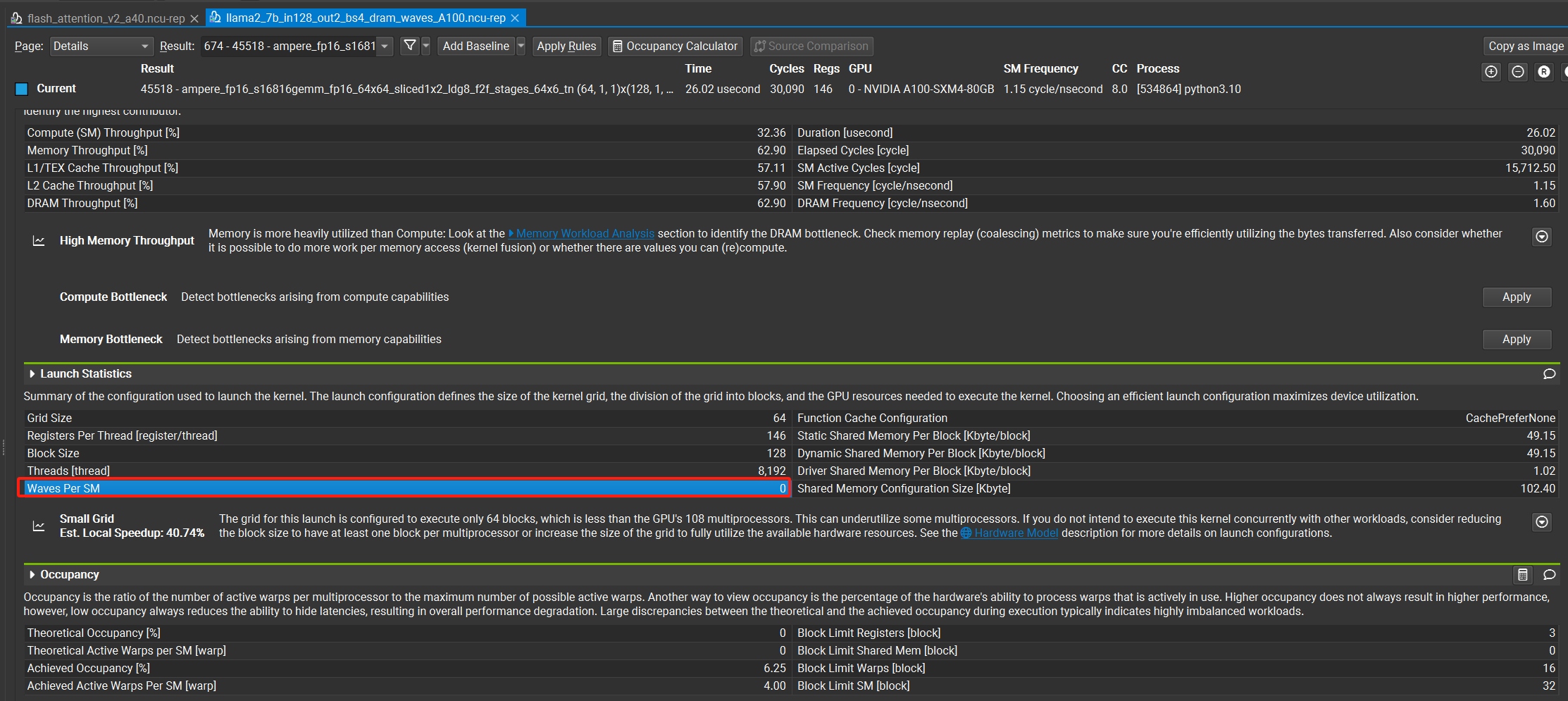Image resolution: width=1568 pixels, height=701 pixels.
Task: Open comment bubble for Occupancy section
Action: coord(1549,575)
